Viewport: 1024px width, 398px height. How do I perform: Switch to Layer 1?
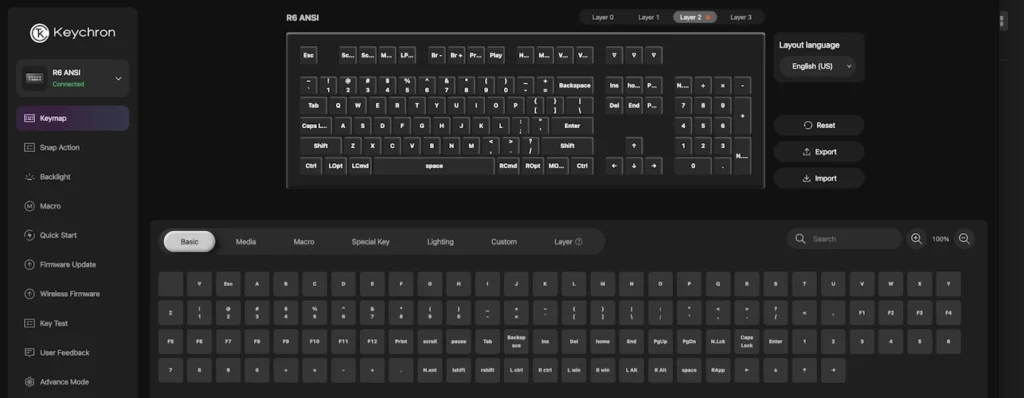648,18
